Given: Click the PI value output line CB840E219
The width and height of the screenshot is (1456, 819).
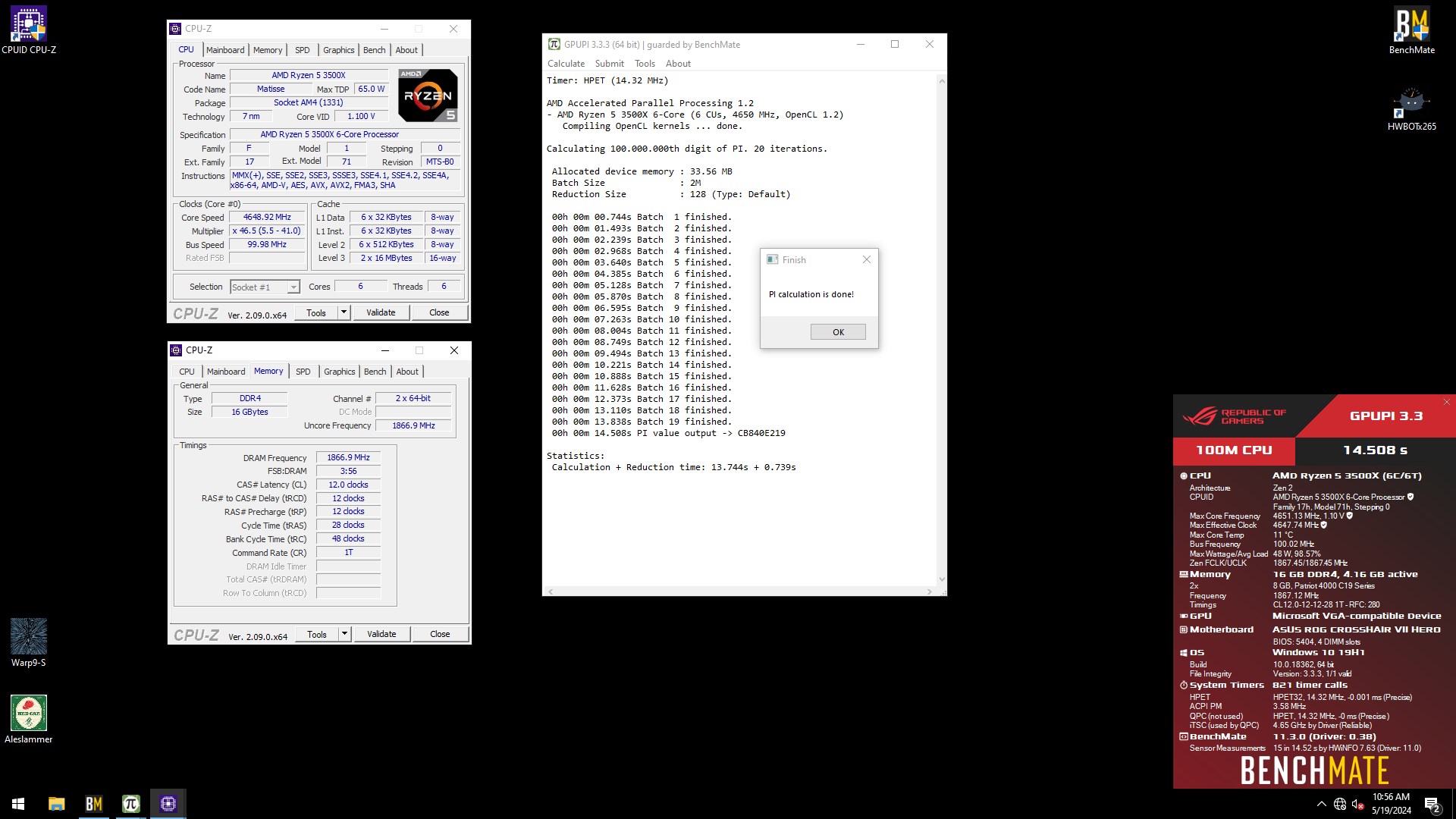Looking at the screenshot, I should pyautogui.click(x=668, y=433).
